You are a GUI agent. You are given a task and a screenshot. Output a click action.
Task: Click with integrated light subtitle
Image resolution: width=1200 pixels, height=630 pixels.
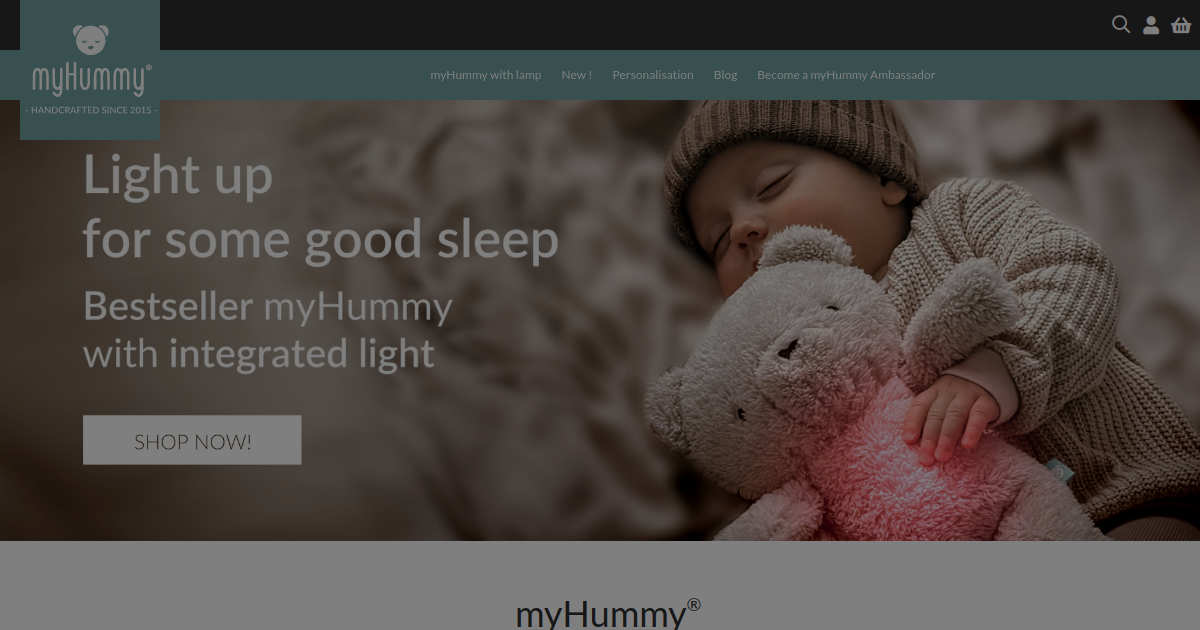[259, 354]
